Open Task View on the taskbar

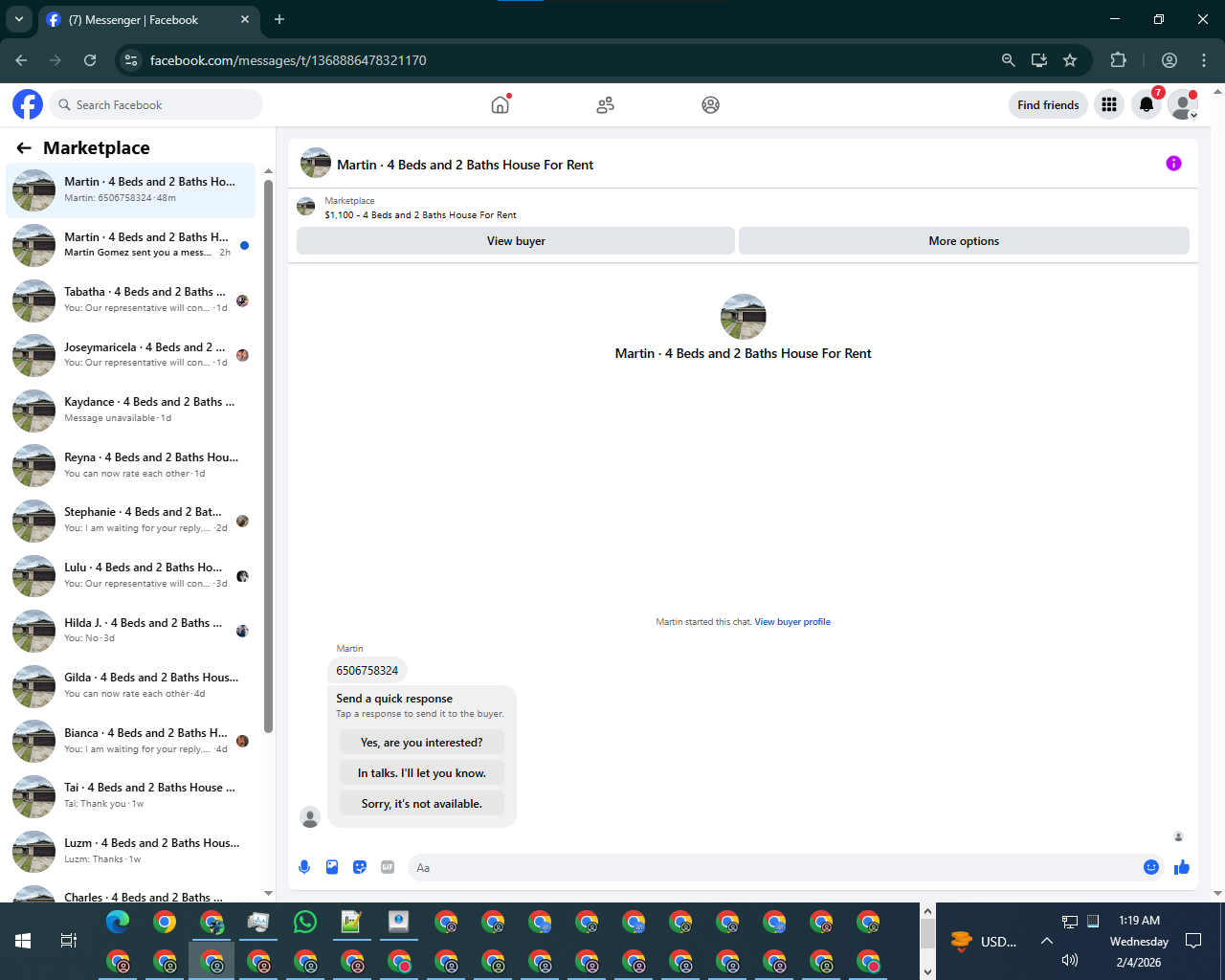pyautogui.click(x=69, y=941)
